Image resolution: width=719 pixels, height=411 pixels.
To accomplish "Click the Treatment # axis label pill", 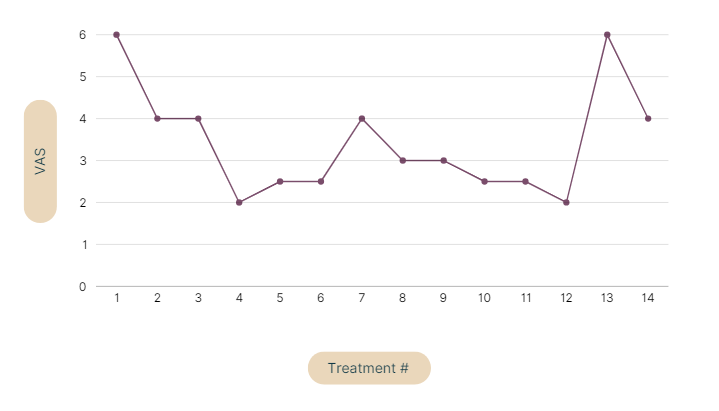I will (x=369, y=368).
